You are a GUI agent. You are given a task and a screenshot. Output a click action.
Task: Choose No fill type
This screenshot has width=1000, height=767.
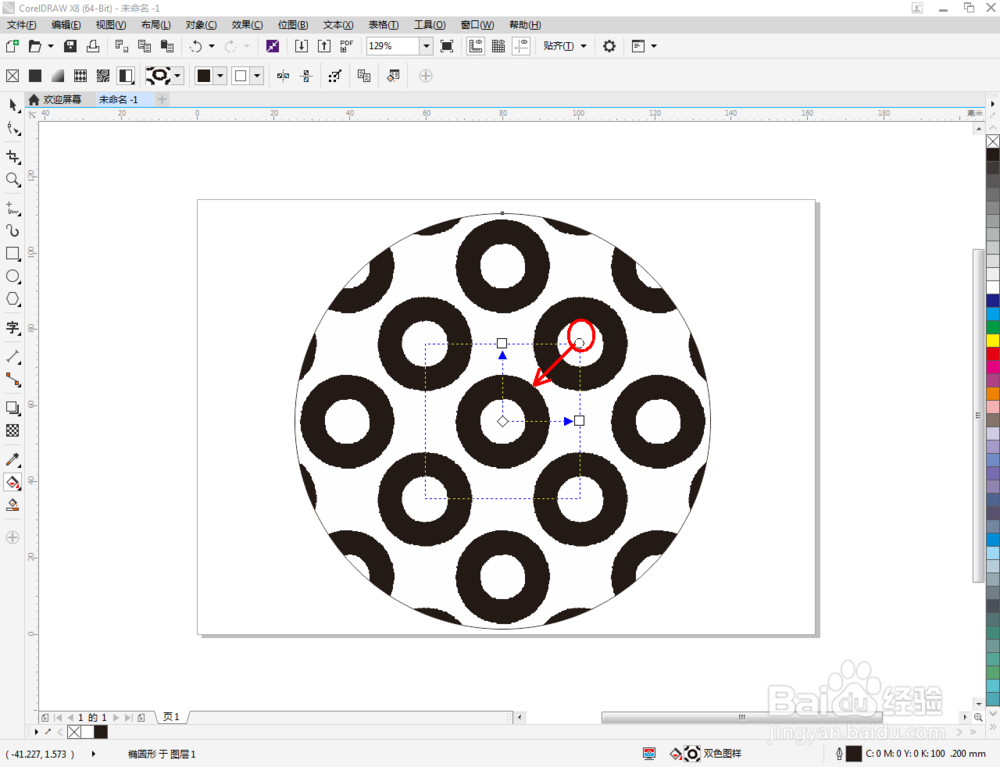pyautogui.click(x=12, y=76)
